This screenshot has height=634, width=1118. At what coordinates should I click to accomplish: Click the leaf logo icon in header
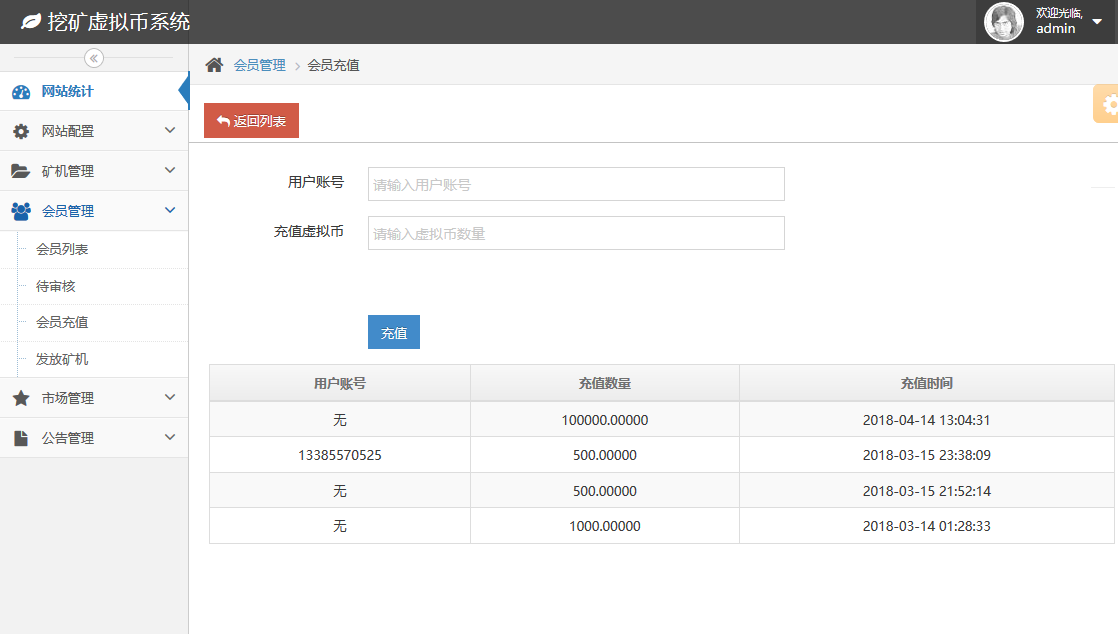31,21
